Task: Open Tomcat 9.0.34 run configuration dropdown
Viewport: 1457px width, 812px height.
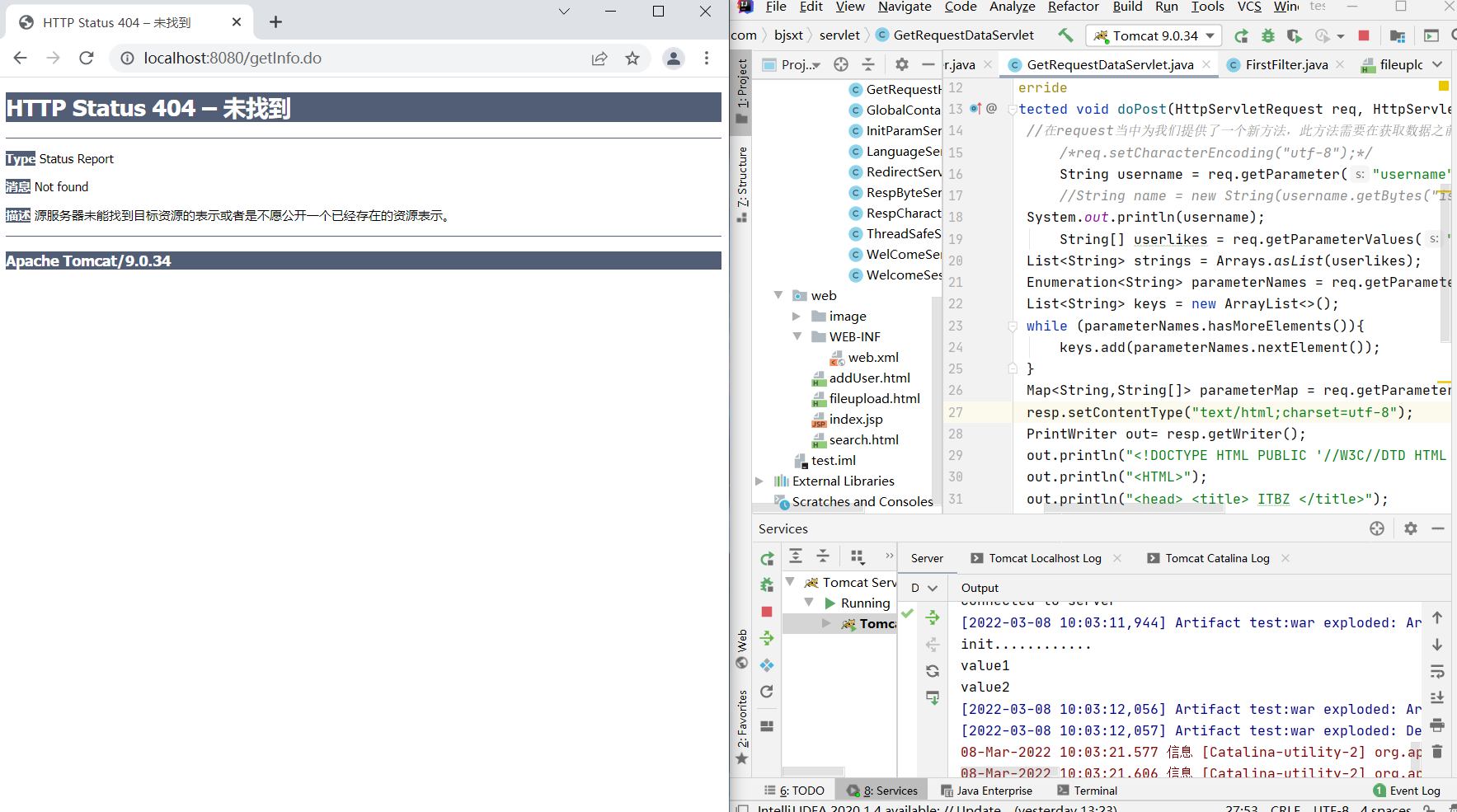Action: (1155, 35)
